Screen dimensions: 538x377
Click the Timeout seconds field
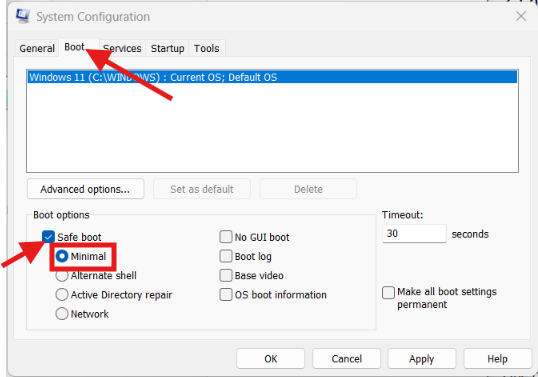[x=414, y=234]
